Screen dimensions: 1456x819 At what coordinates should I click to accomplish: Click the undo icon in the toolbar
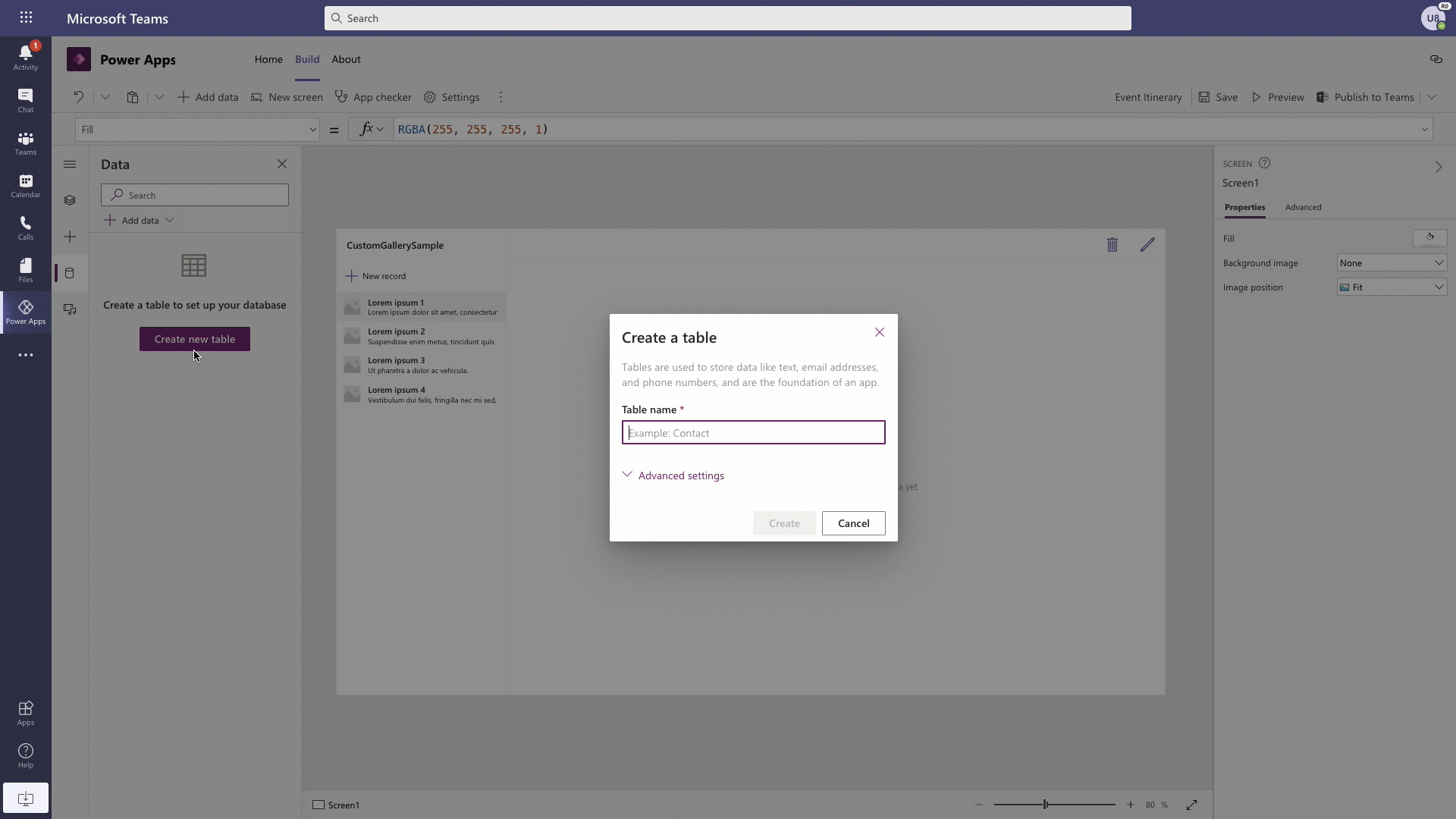point(78,97)
